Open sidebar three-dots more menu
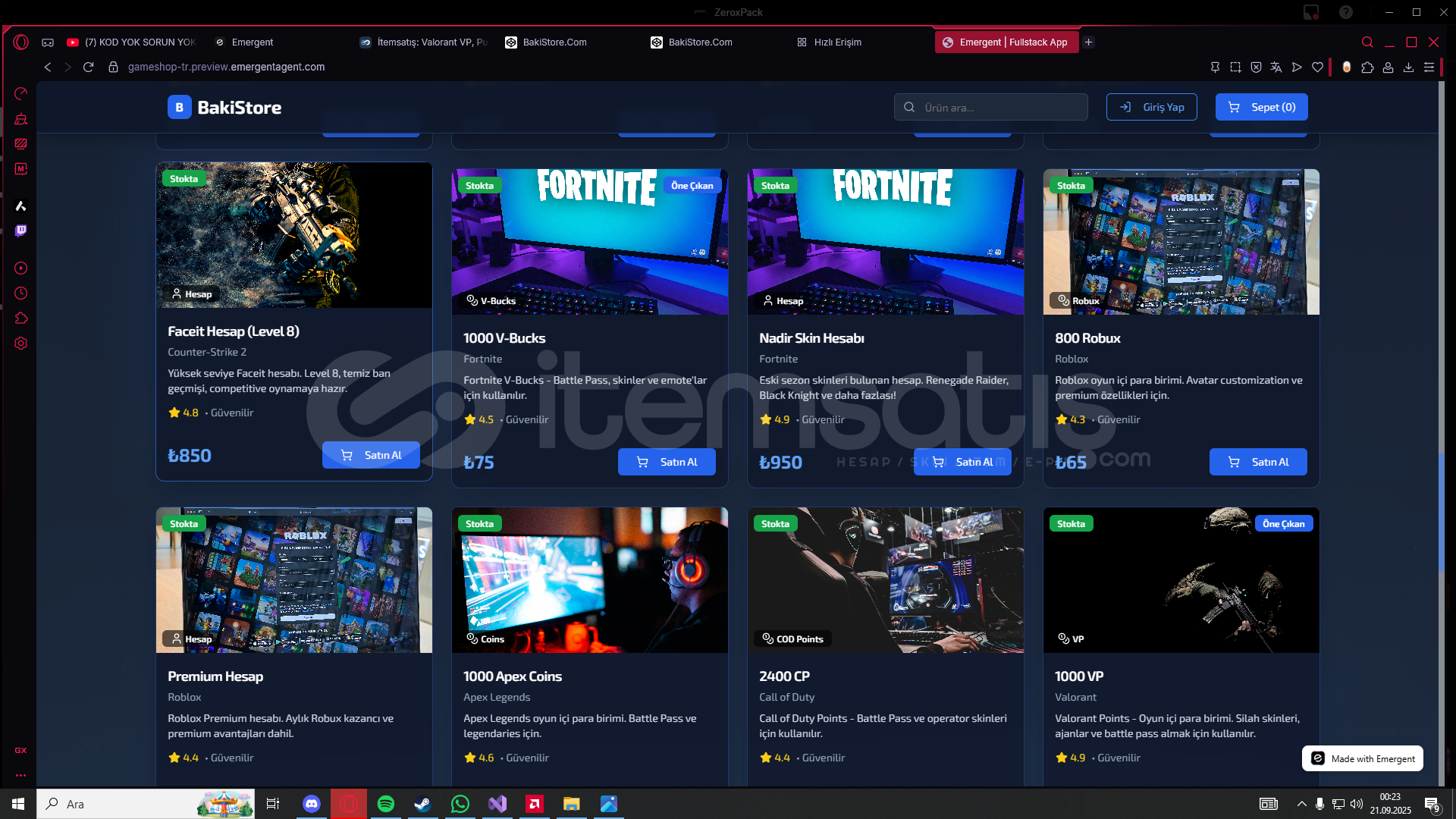This screenshot has width=1456, height=819. 20,775
